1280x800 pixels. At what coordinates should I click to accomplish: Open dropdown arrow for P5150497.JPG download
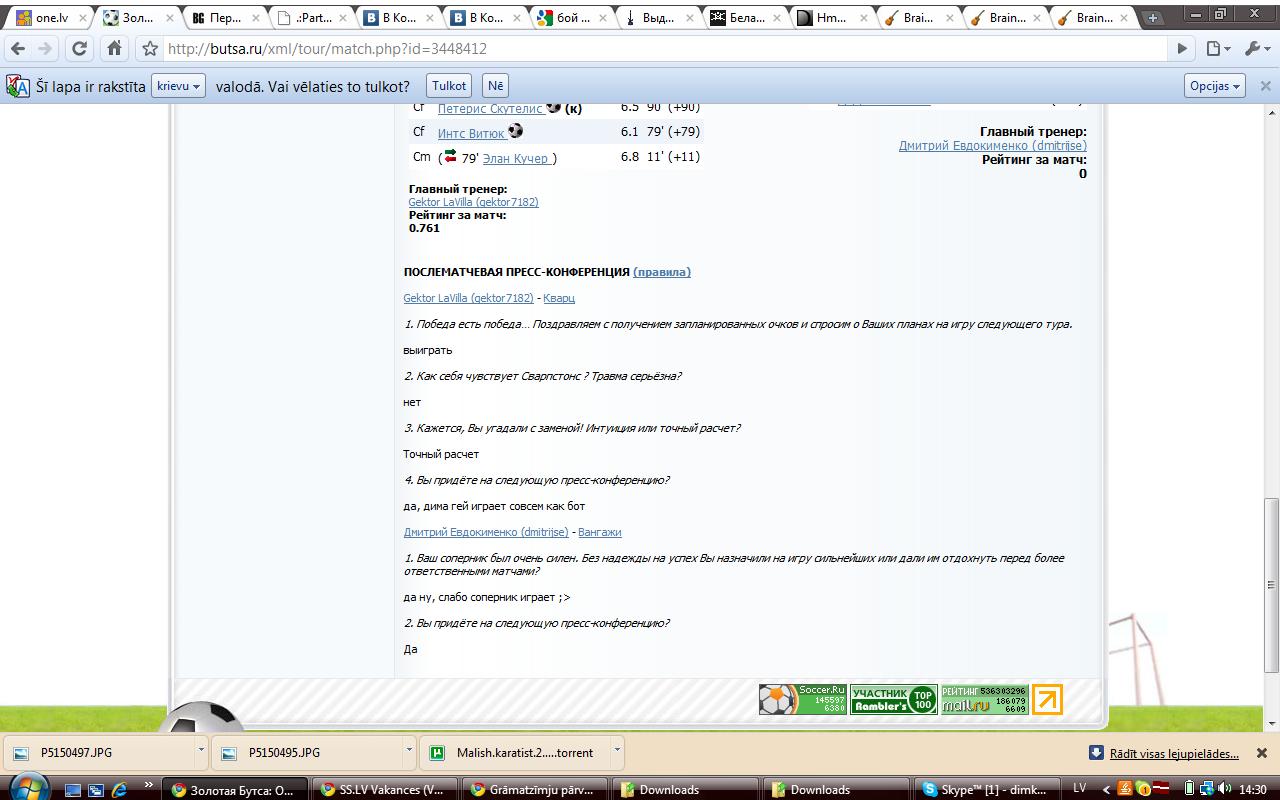(x=201, y=749)
